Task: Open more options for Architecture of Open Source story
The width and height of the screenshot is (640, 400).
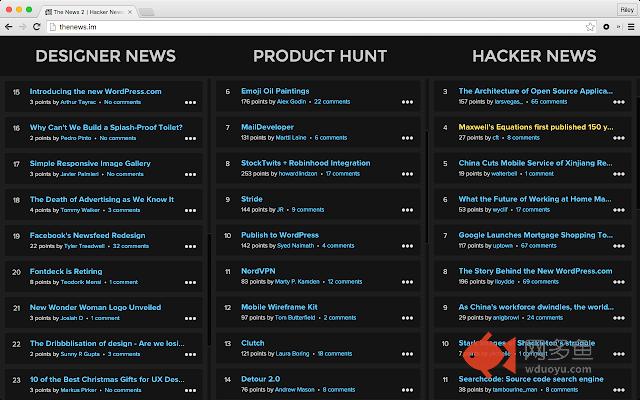Action: pyautogui.click(x=619, y=102)
